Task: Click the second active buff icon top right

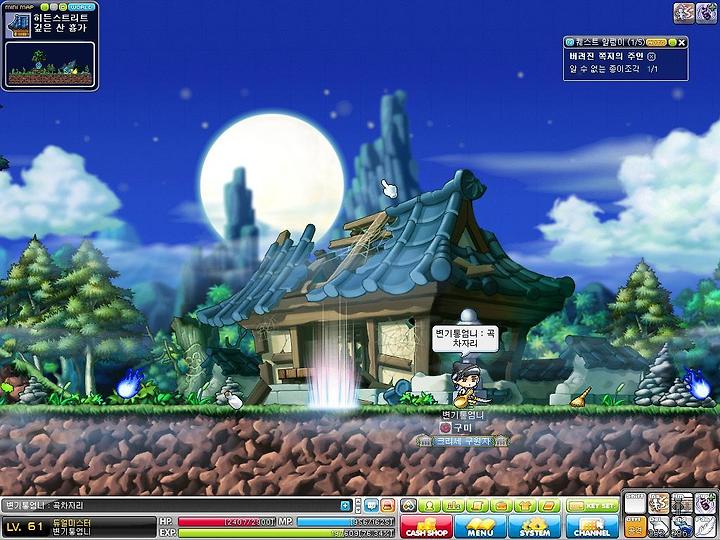Action: coord(706,13)
